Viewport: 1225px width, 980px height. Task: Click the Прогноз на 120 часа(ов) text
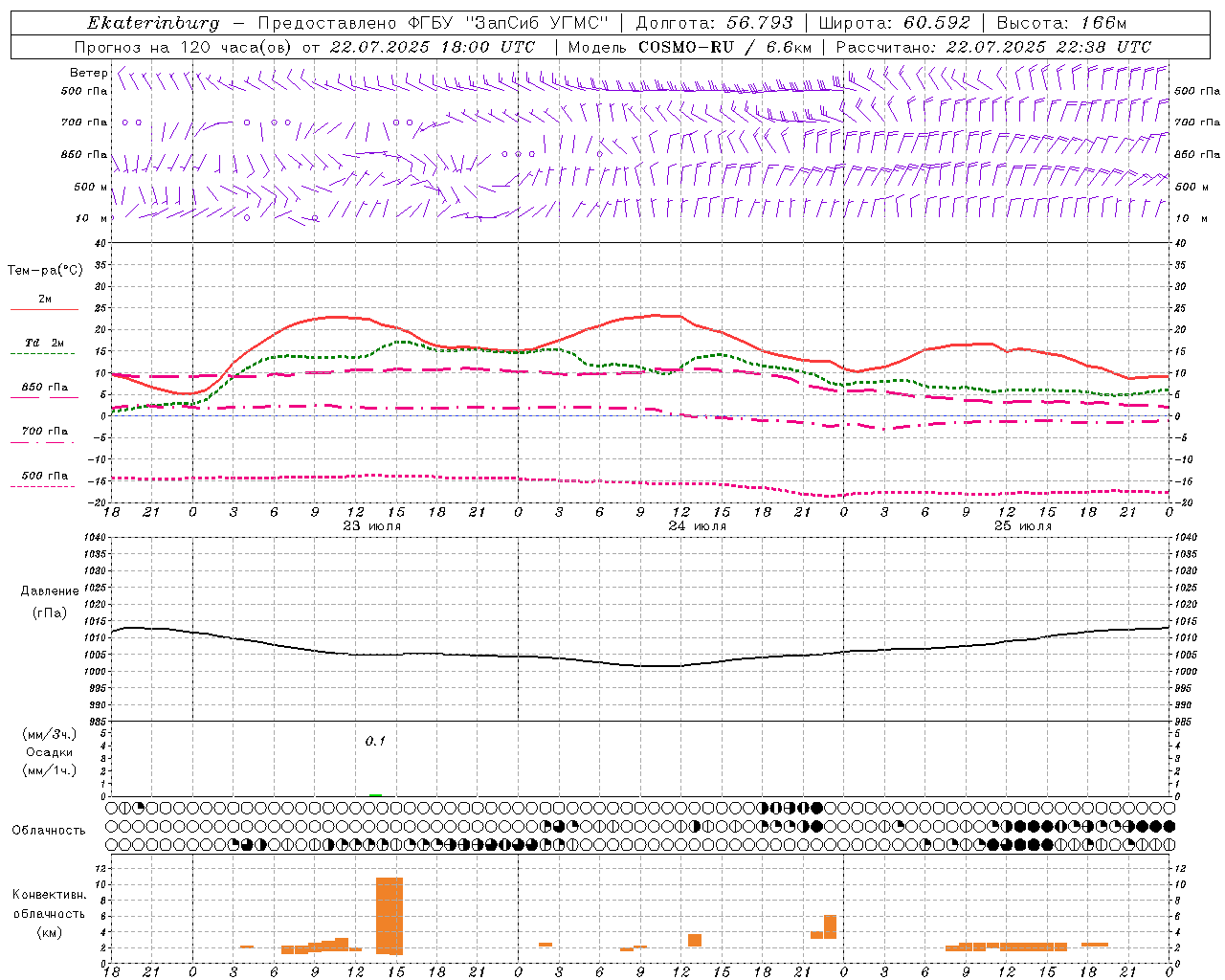pyautogui.click(x=184, y=47)
